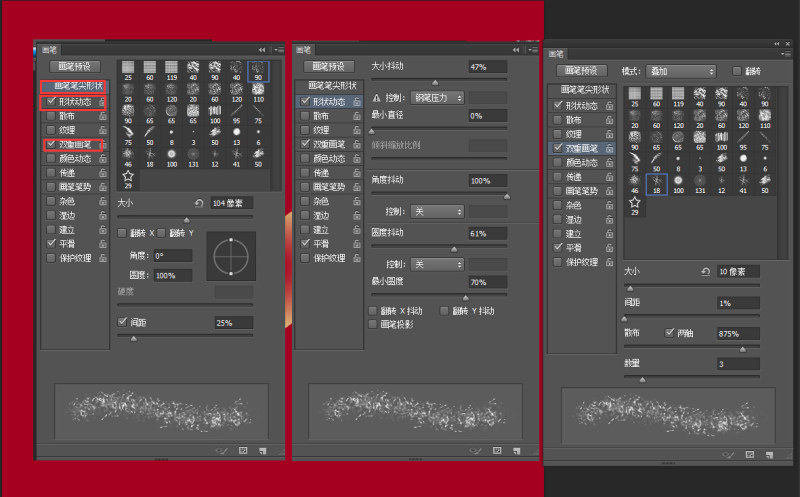Image resolution: width=800 pixels, height=497 pixels.
Task: Click the 大小抖动 slider handle
Action: (435, 83)
